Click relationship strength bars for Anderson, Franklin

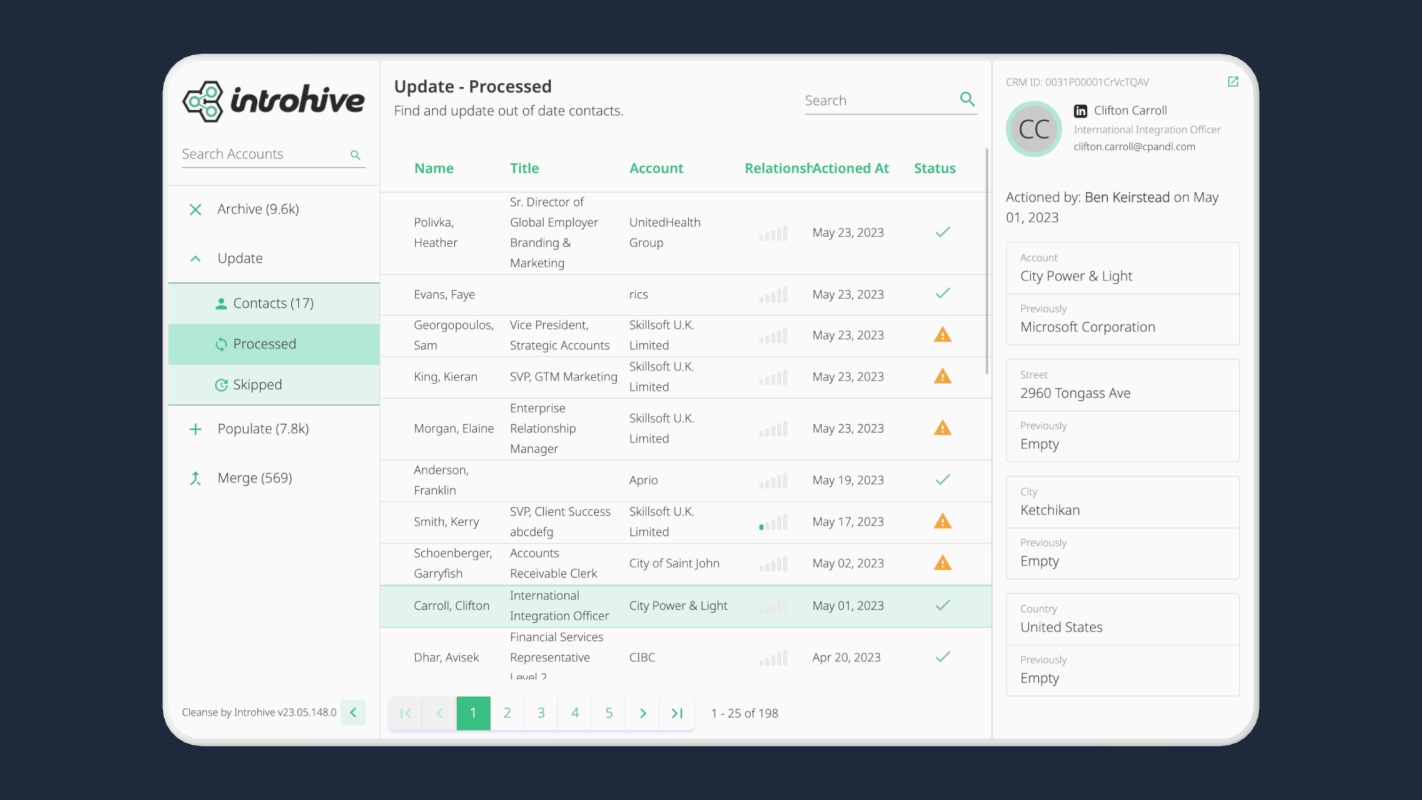tap(773, 481)
